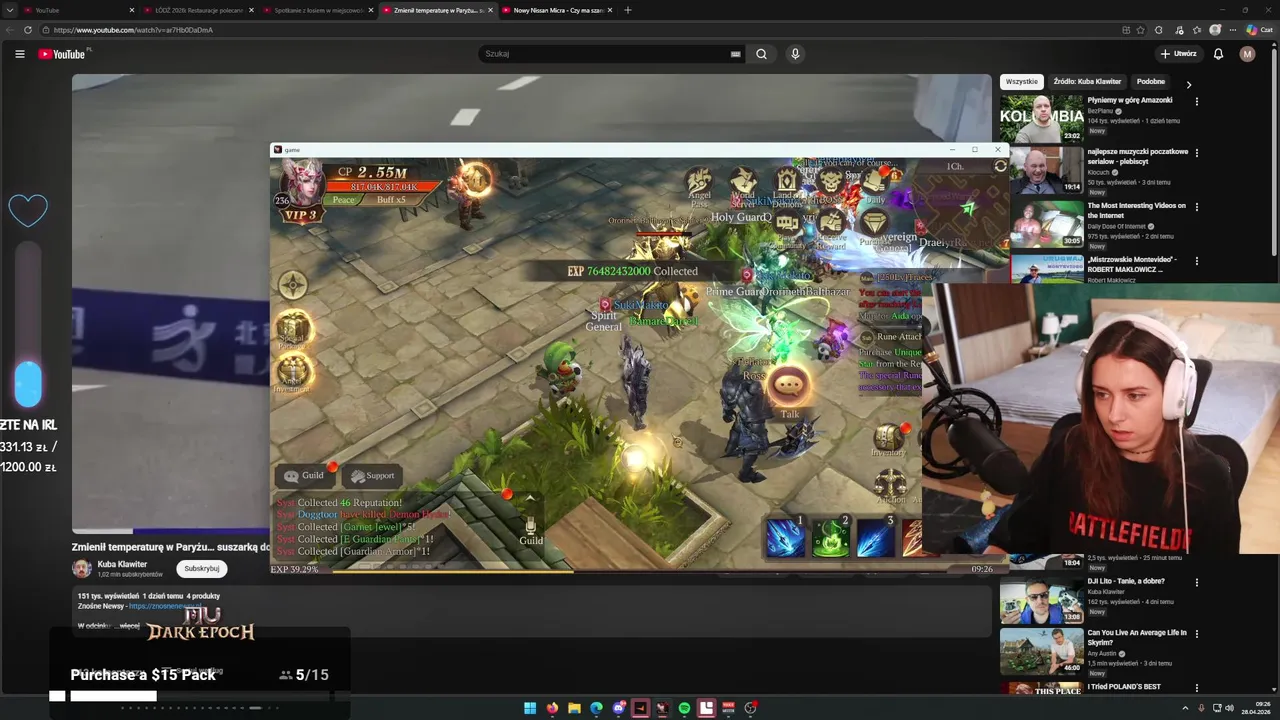Open the Angel Investment icon
The height and width of the screenshot is (720, 1280).
tap(292, 372)
